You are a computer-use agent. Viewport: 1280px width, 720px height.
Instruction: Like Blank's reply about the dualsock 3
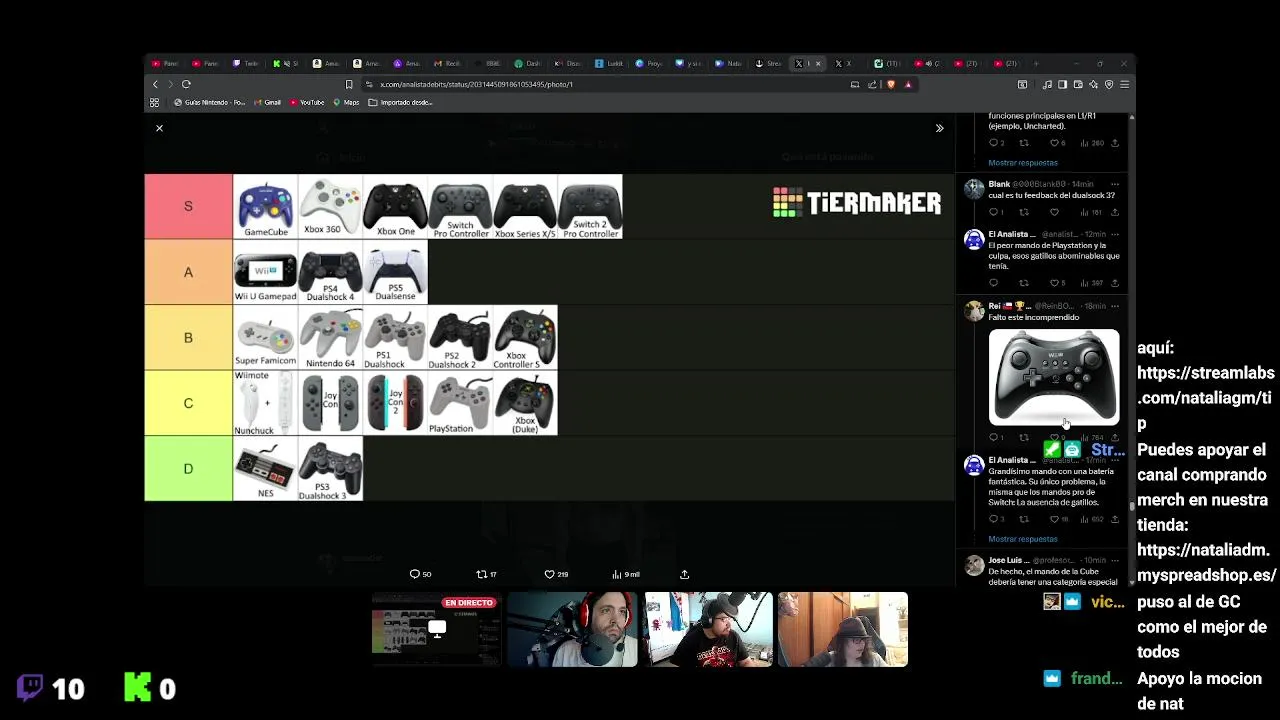[1054, 212]
